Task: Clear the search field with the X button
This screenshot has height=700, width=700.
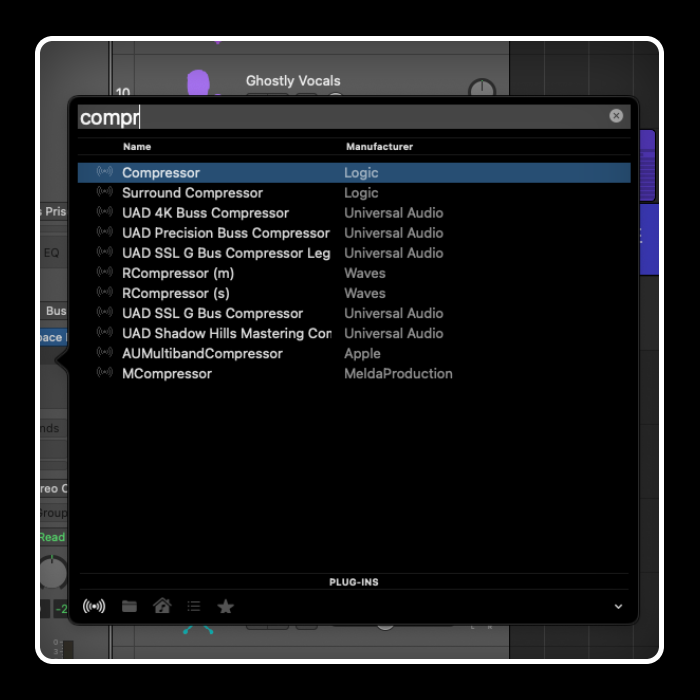Action: [616, 116]
